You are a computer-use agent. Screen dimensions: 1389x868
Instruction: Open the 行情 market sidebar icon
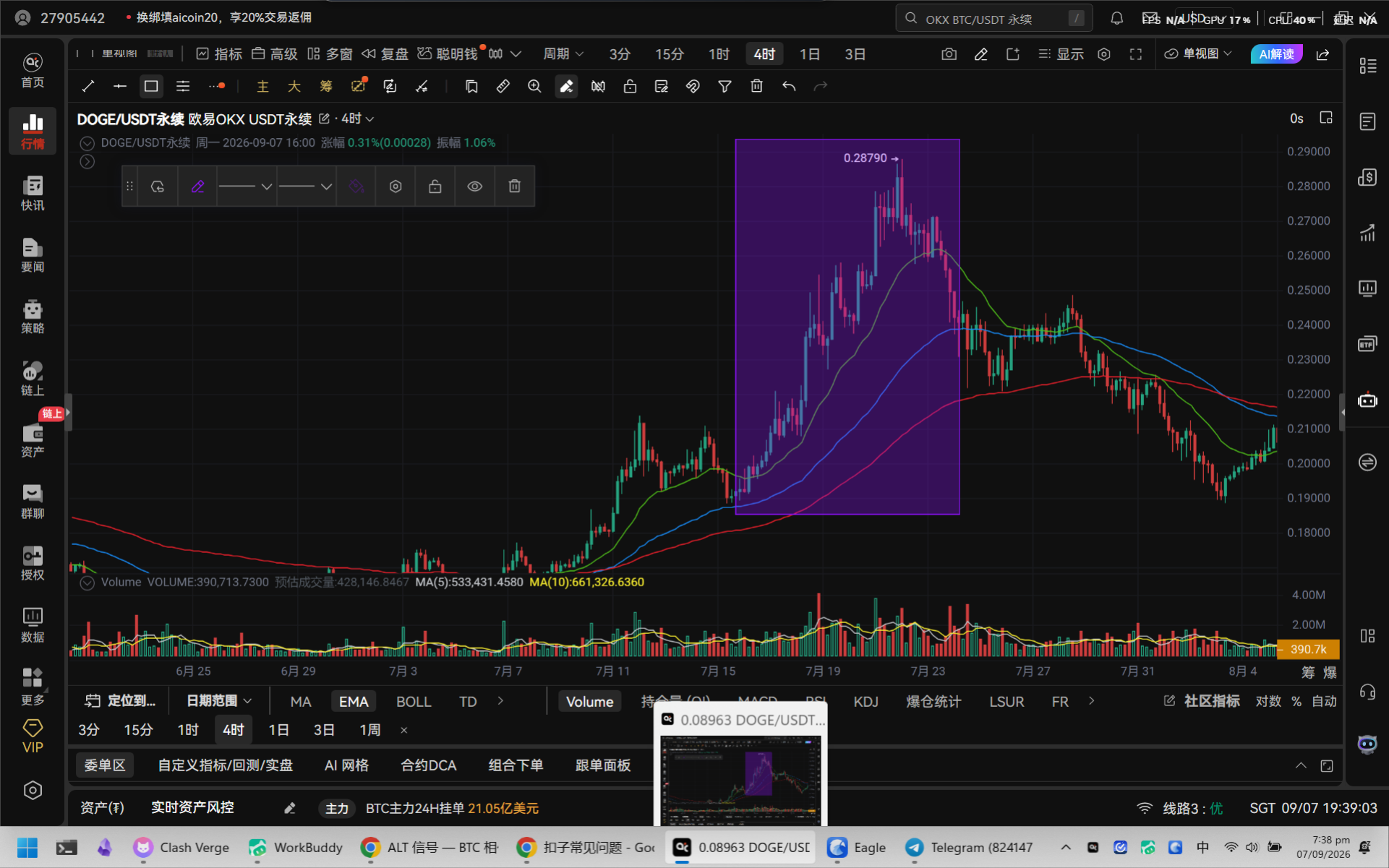(x=33, y=131)
